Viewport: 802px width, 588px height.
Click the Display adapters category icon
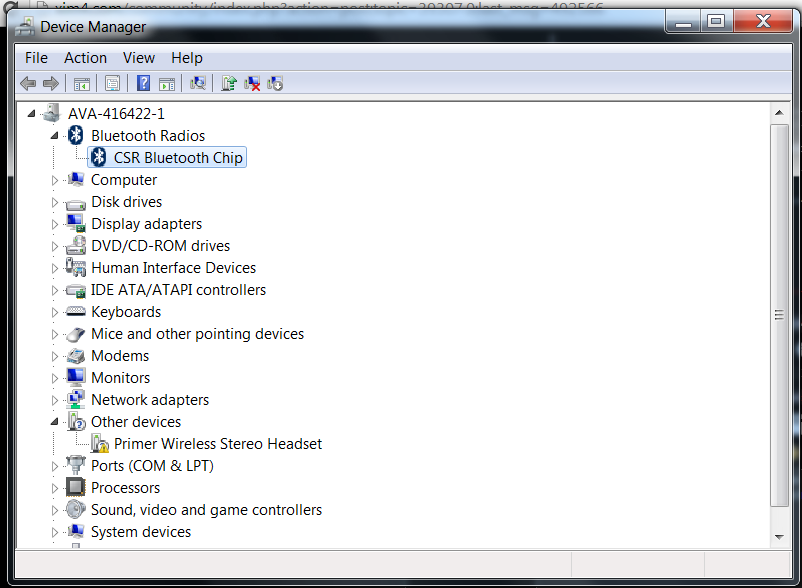[76, 223]
